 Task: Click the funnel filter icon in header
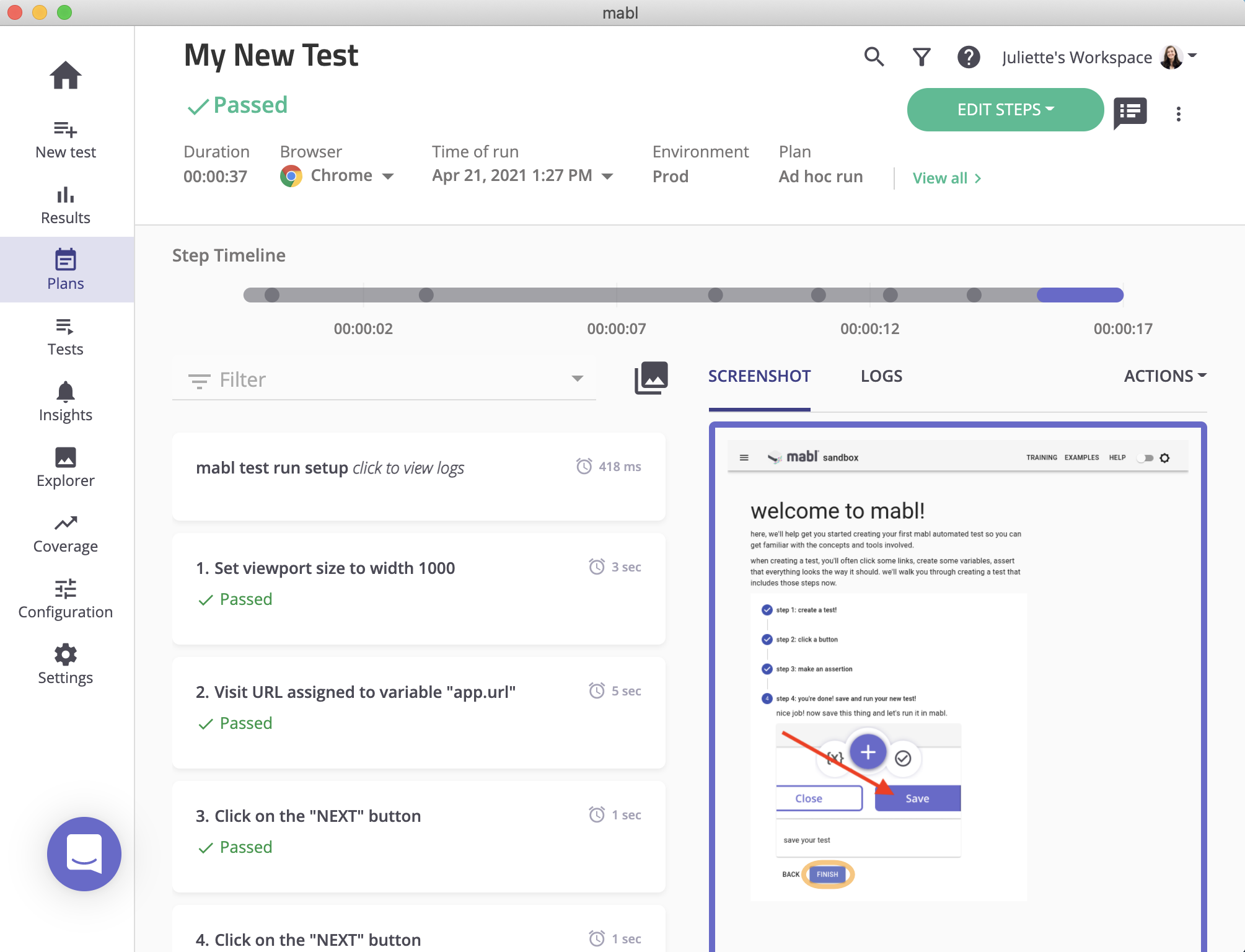[x=922, y=57]
